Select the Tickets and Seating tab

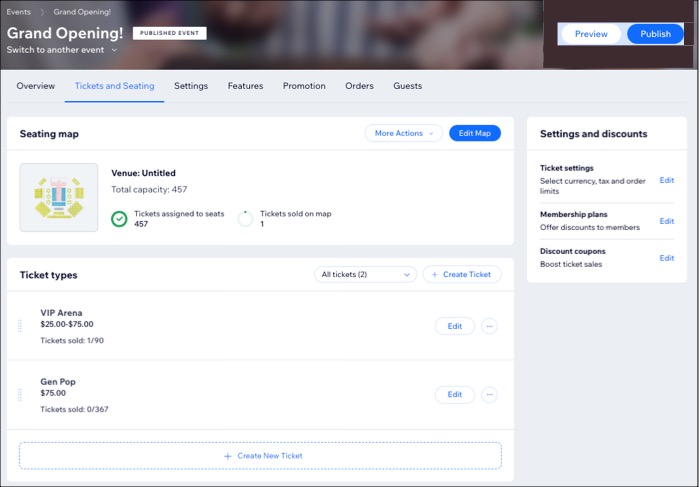(114, 86)
